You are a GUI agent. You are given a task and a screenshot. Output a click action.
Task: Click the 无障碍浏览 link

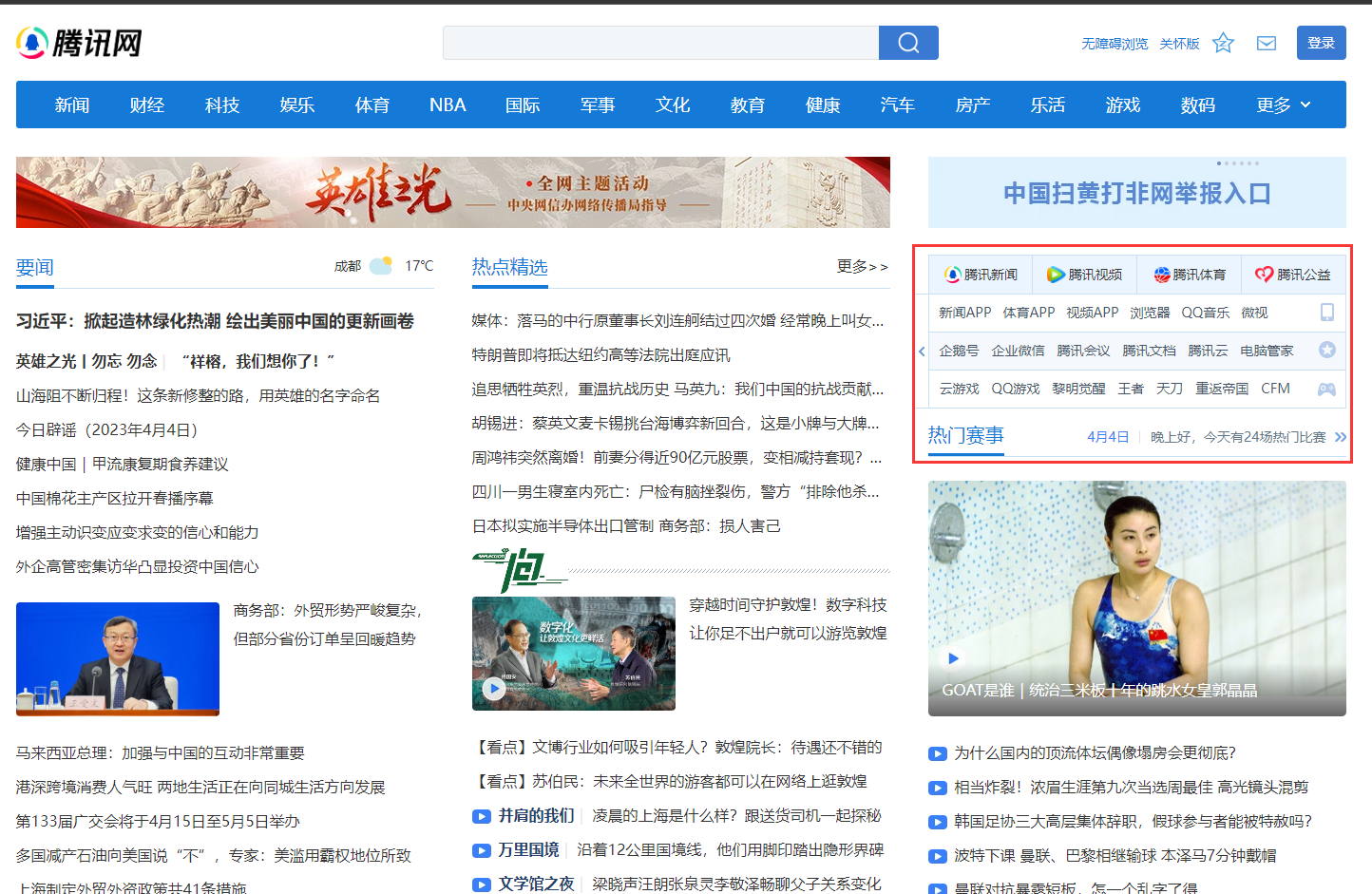pos(1115,44)
